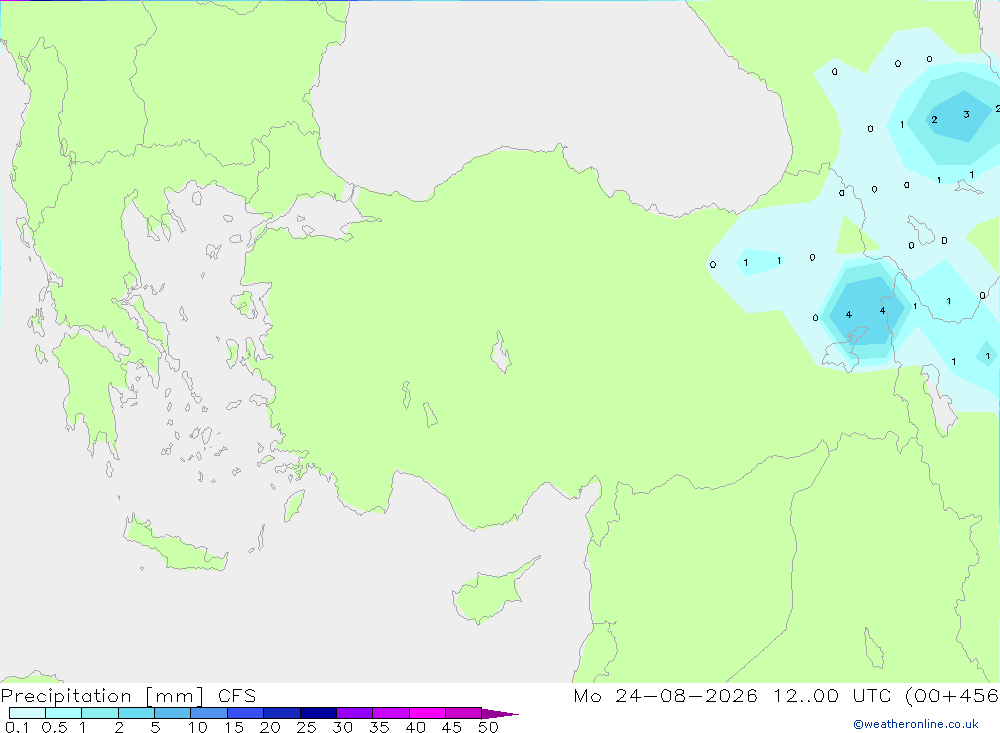This screenshot has width=1000, height=733.
Task: Choose the 10–15 mm legend color box
Action: coord(209,713)
